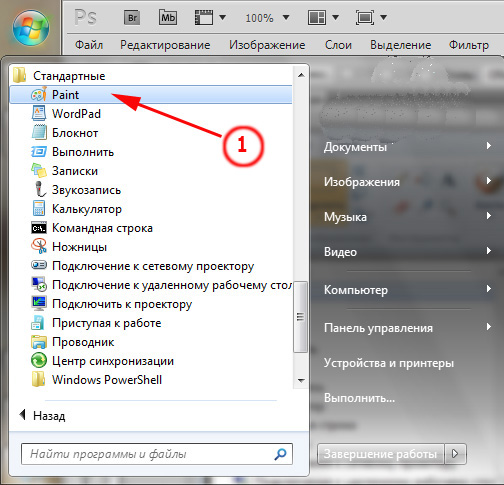
Task: Click the network projector connection icon
Action: (x=39, y=265)
